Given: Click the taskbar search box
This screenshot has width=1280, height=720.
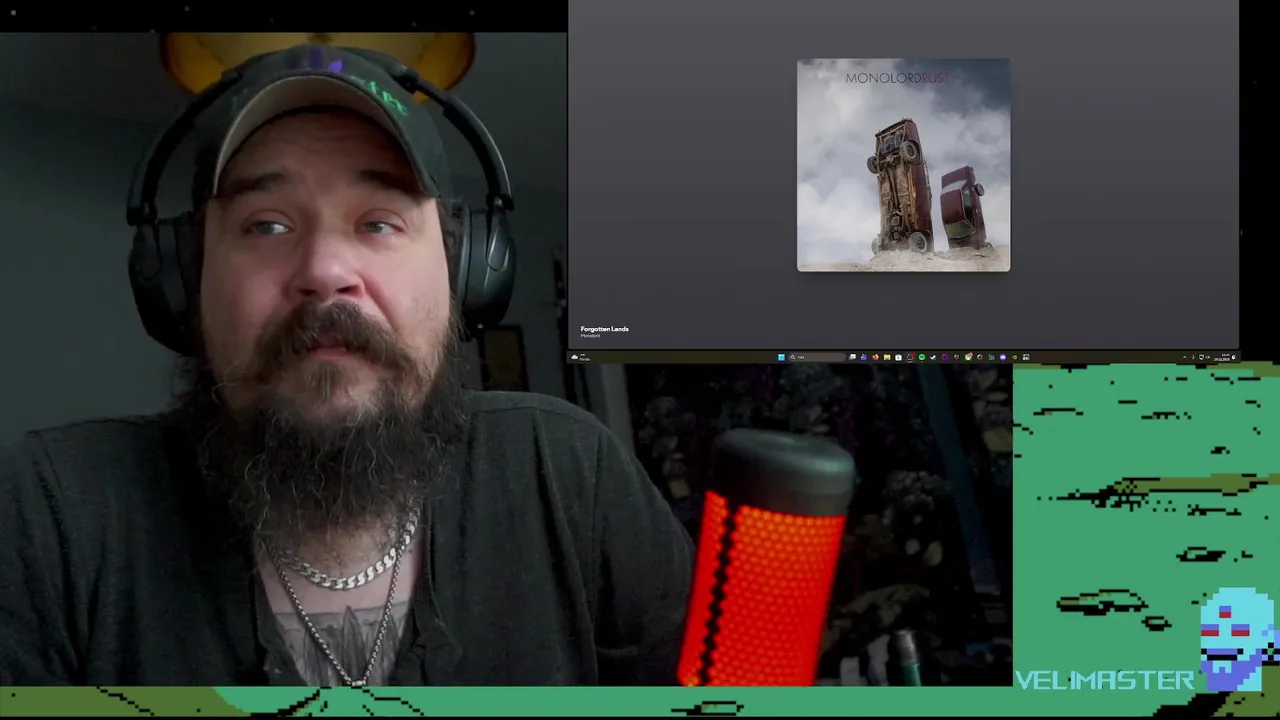Looking at the screenshot, I should click(x=817, y=357).
